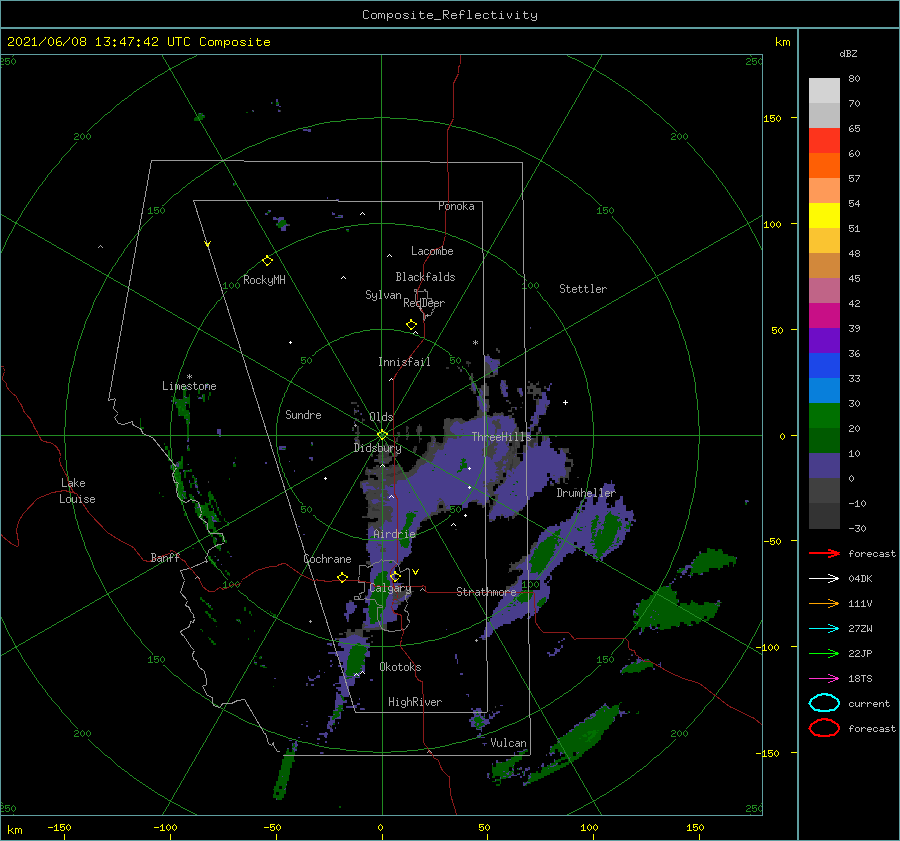The height and width of the screenshot is (841, 900).
Task: Click the dBZ legend heading
Action: (848, 53)
